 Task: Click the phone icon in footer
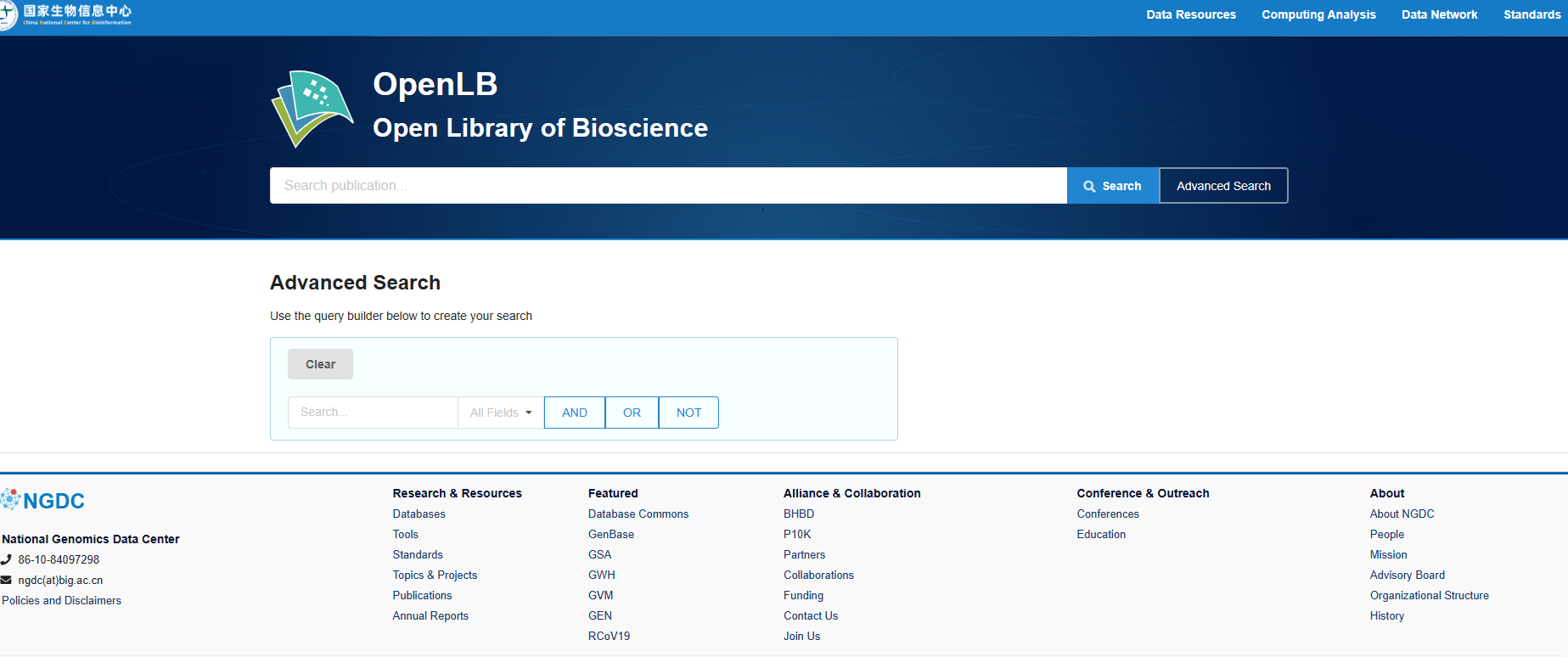(6, 559)
